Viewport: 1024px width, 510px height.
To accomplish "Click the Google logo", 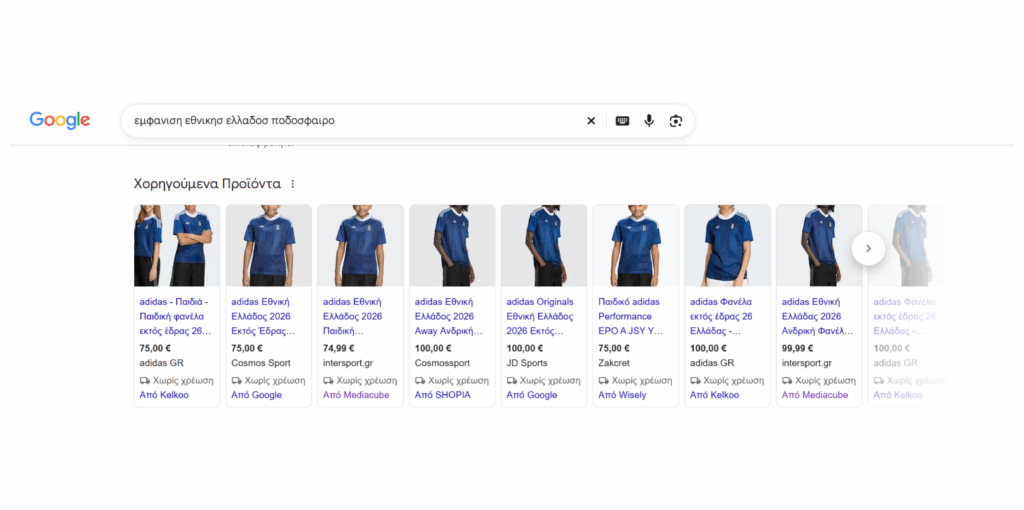I will (59, 120).
